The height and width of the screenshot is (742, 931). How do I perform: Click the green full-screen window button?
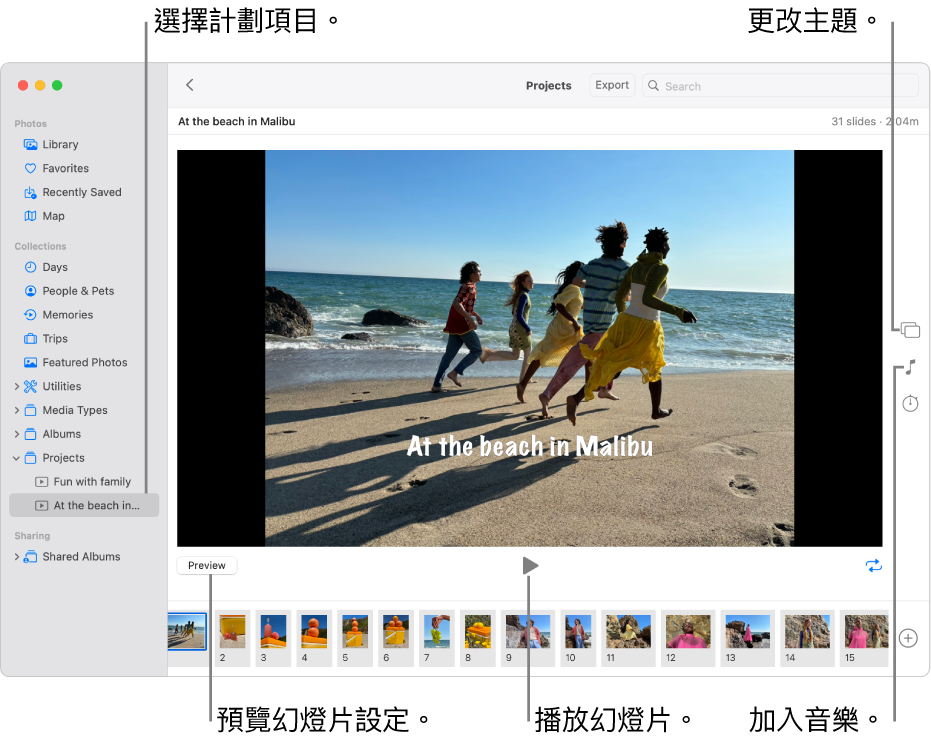[57, 85]
